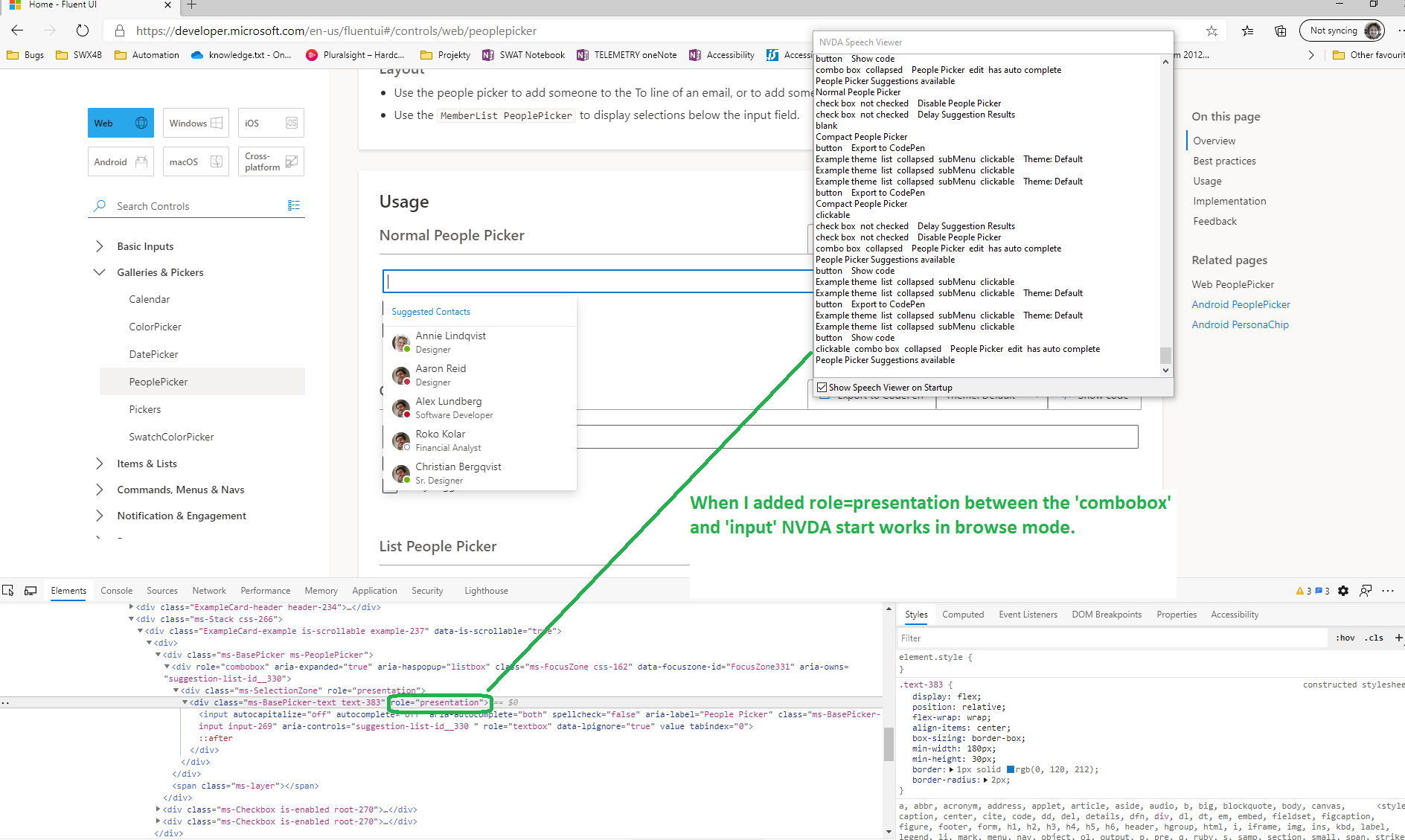Select the Windows platform card
This screenshot has height=840, width=1405.
click(x=195, y=122)
